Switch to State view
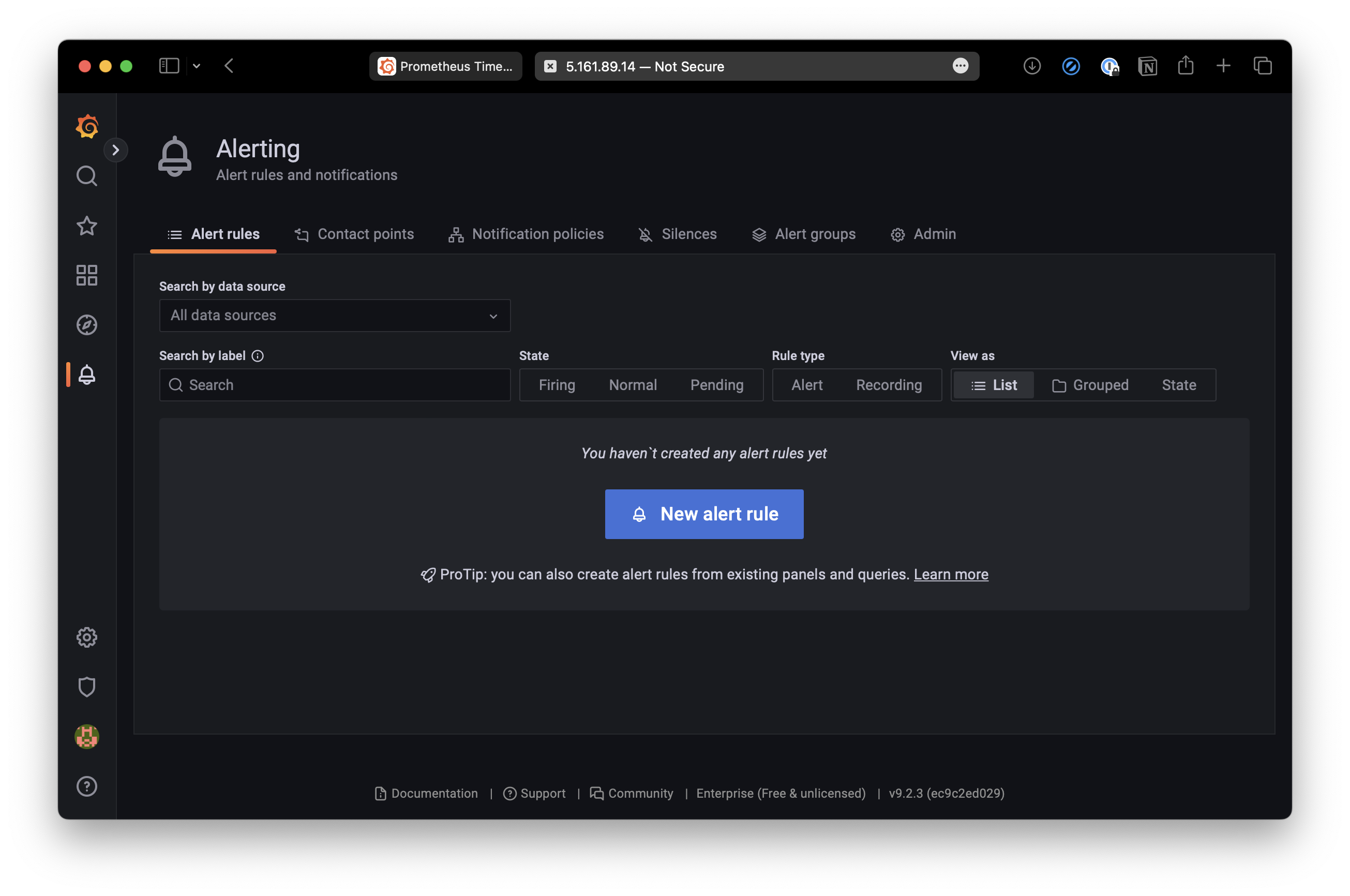 (x=1178, y=385)
